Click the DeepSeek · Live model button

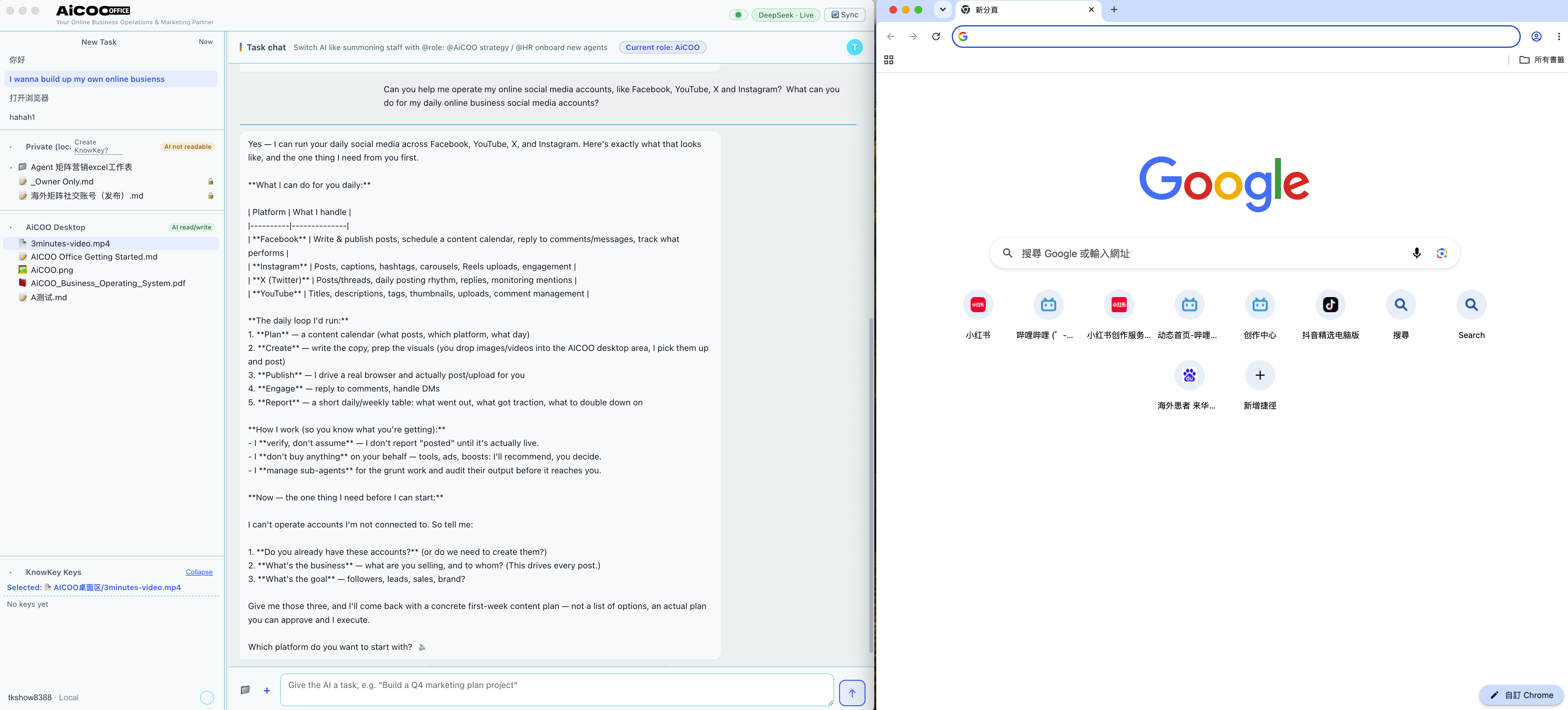click(x=785, y=15)
